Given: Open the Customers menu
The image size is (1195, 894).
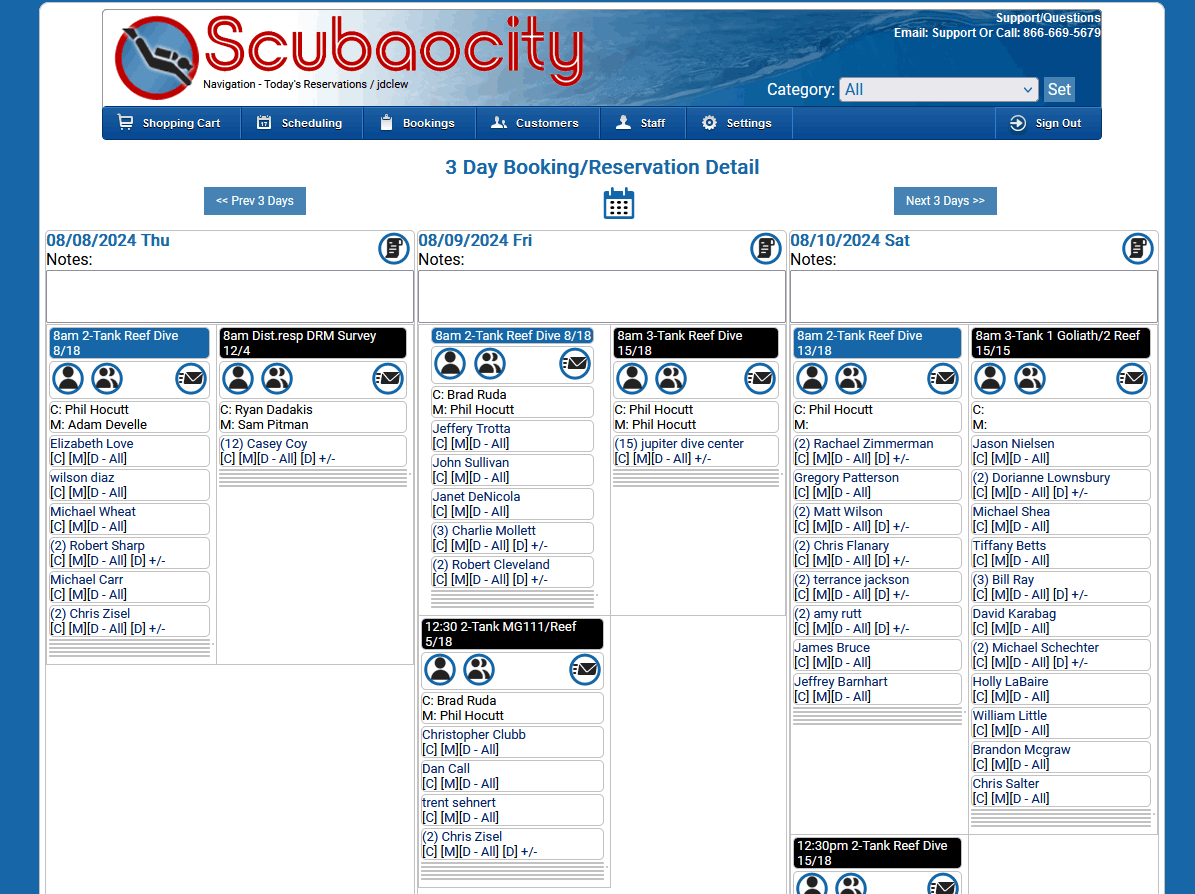Looking at the screenshot, I should [x=535, y=123].
